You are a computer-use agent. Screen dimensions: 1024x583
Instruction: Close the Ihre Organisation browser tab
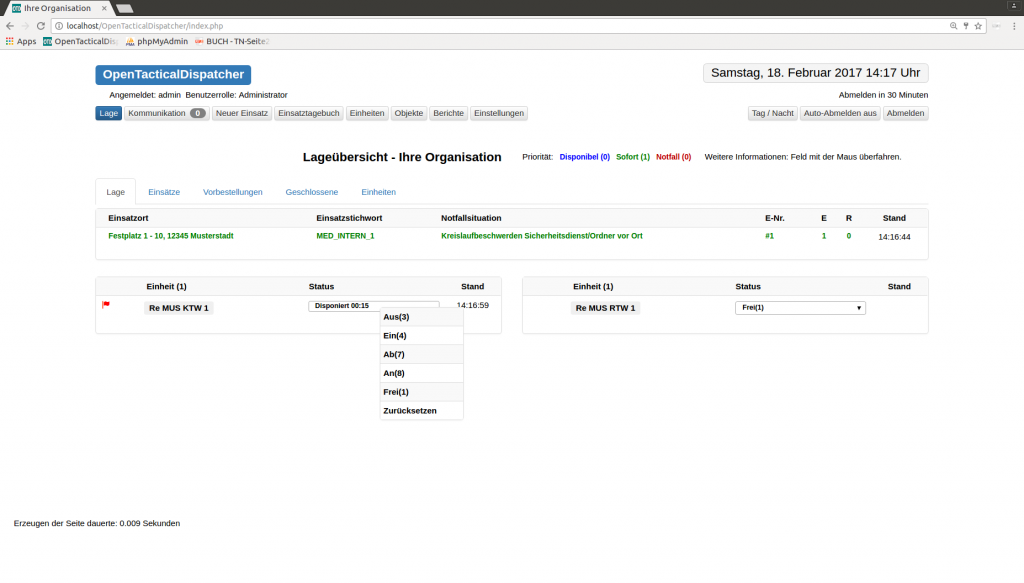(104, 8)
